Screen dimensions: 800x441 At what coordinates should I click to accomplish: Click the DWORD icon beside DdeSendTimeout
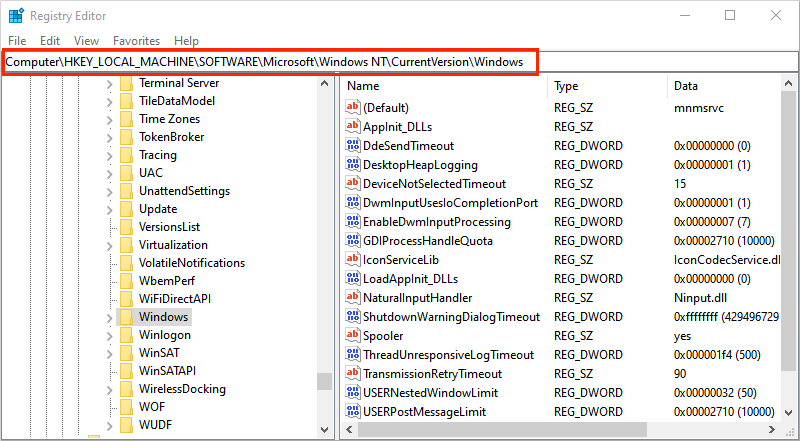tap(353, 145)
